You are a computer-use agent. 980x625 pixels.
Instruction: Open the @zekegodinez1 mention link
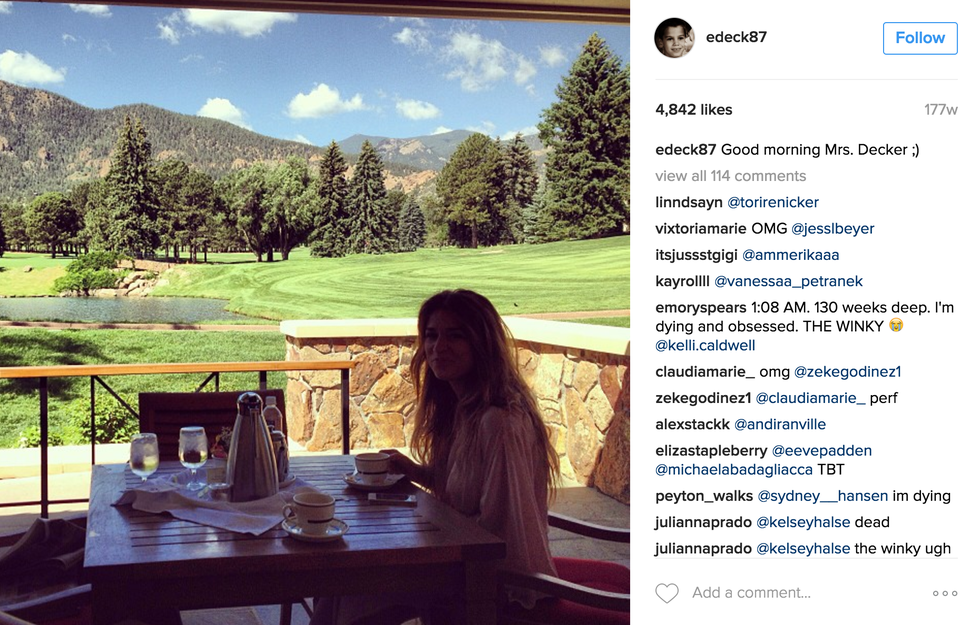(848, 372)
